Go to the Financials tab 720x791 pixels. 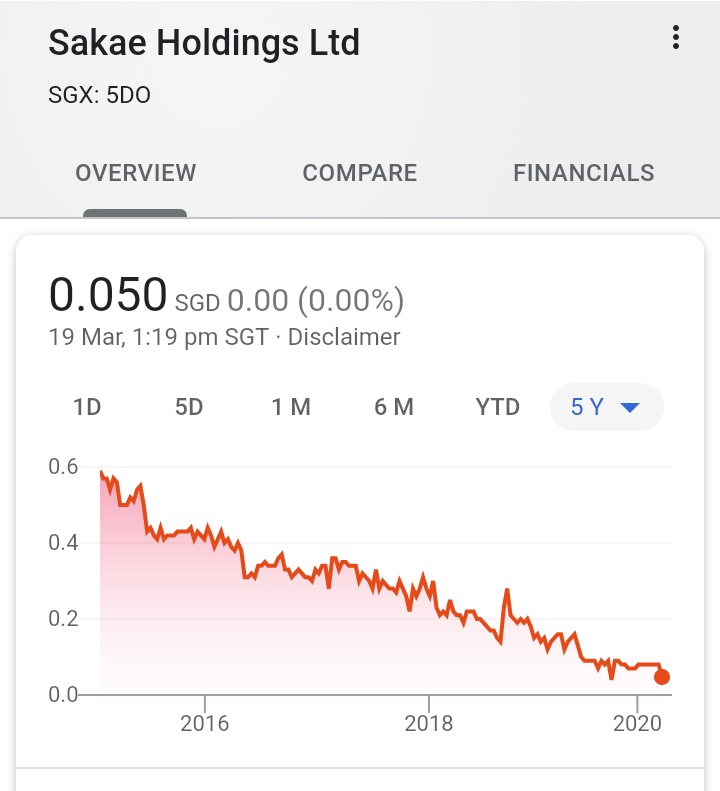click(x=584, y=173)
